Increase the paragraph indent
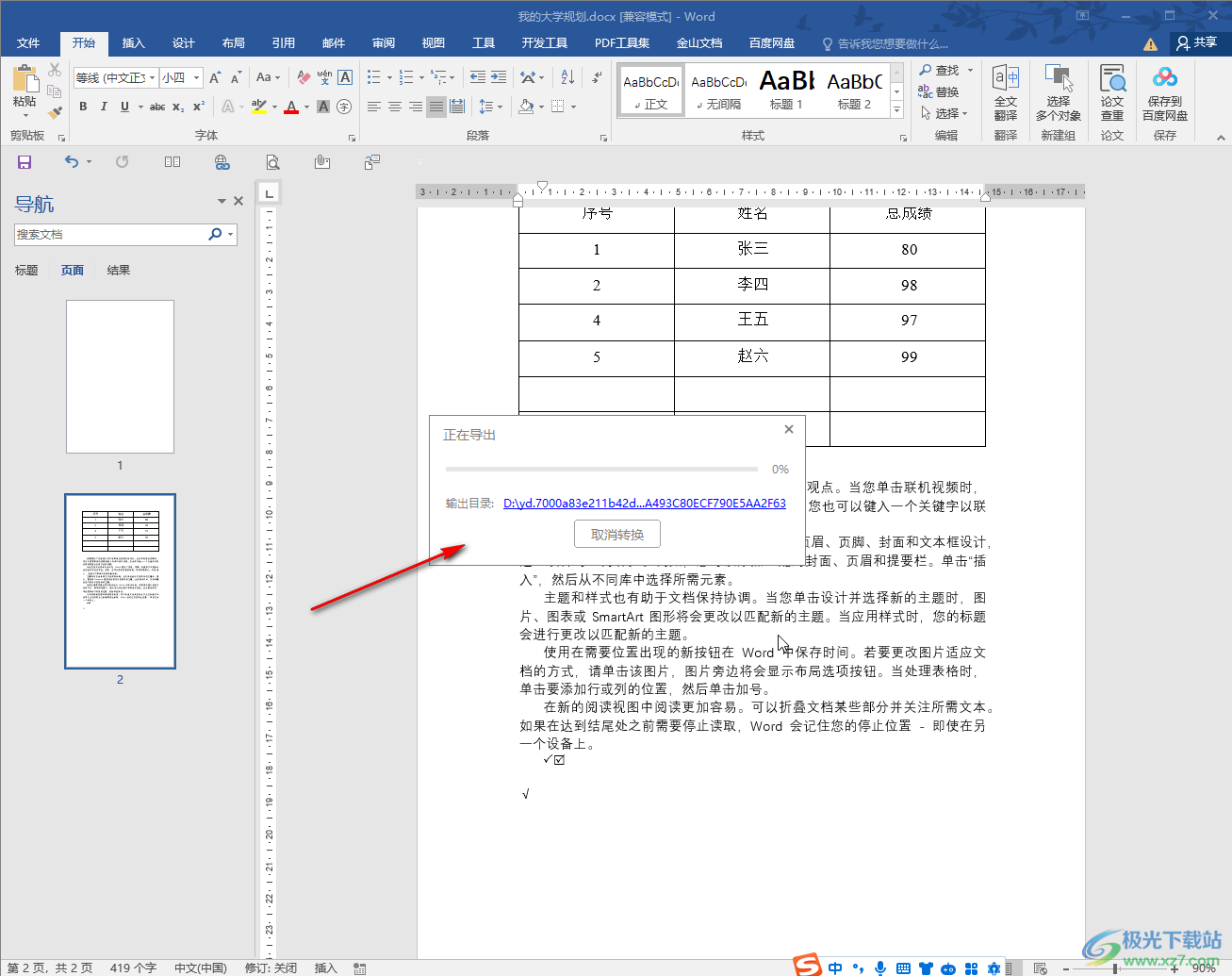The width and height of the screenshot is (1232, 976). click(x=499, y=78)
